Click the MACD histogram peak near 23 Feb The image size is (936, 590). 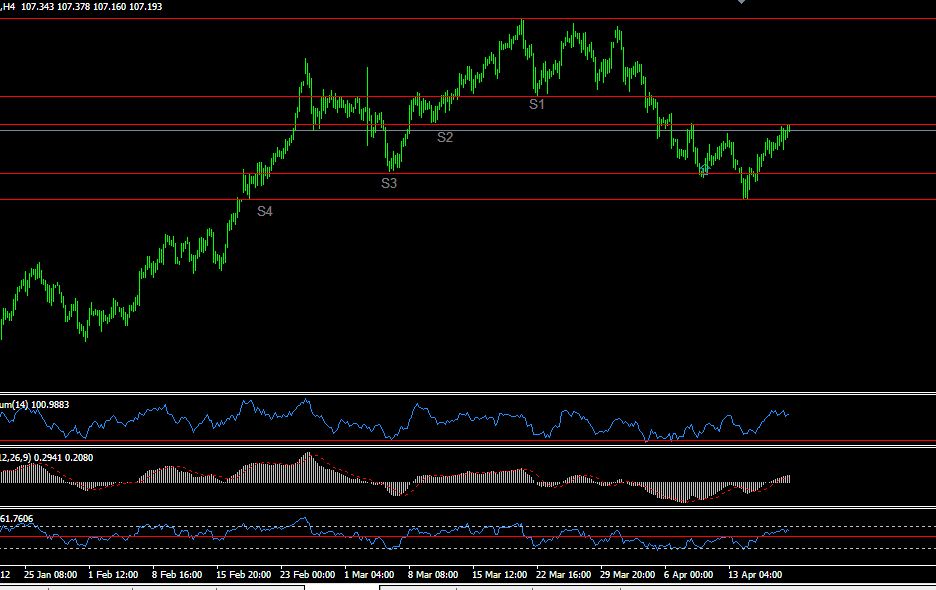pos(308,457)
